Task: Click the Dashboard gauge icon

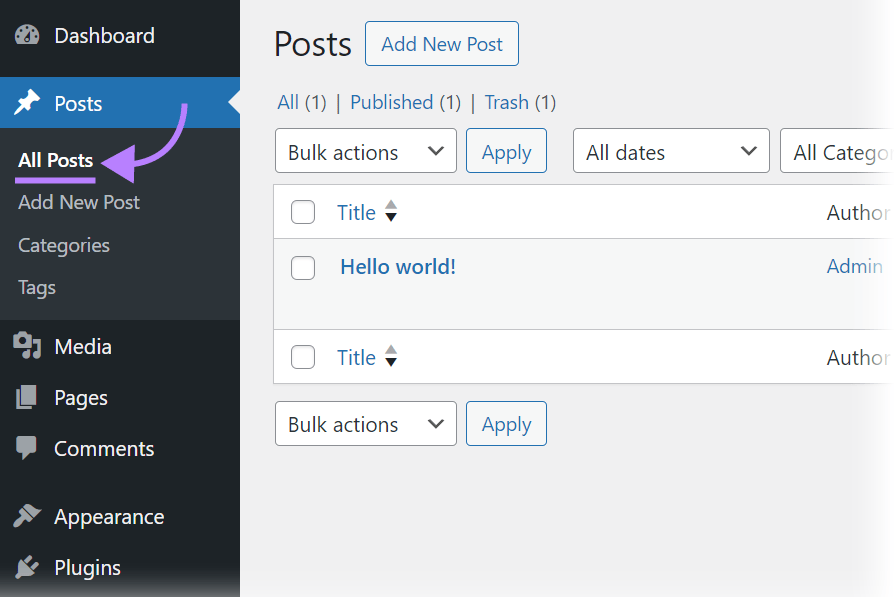Action: 27,35
